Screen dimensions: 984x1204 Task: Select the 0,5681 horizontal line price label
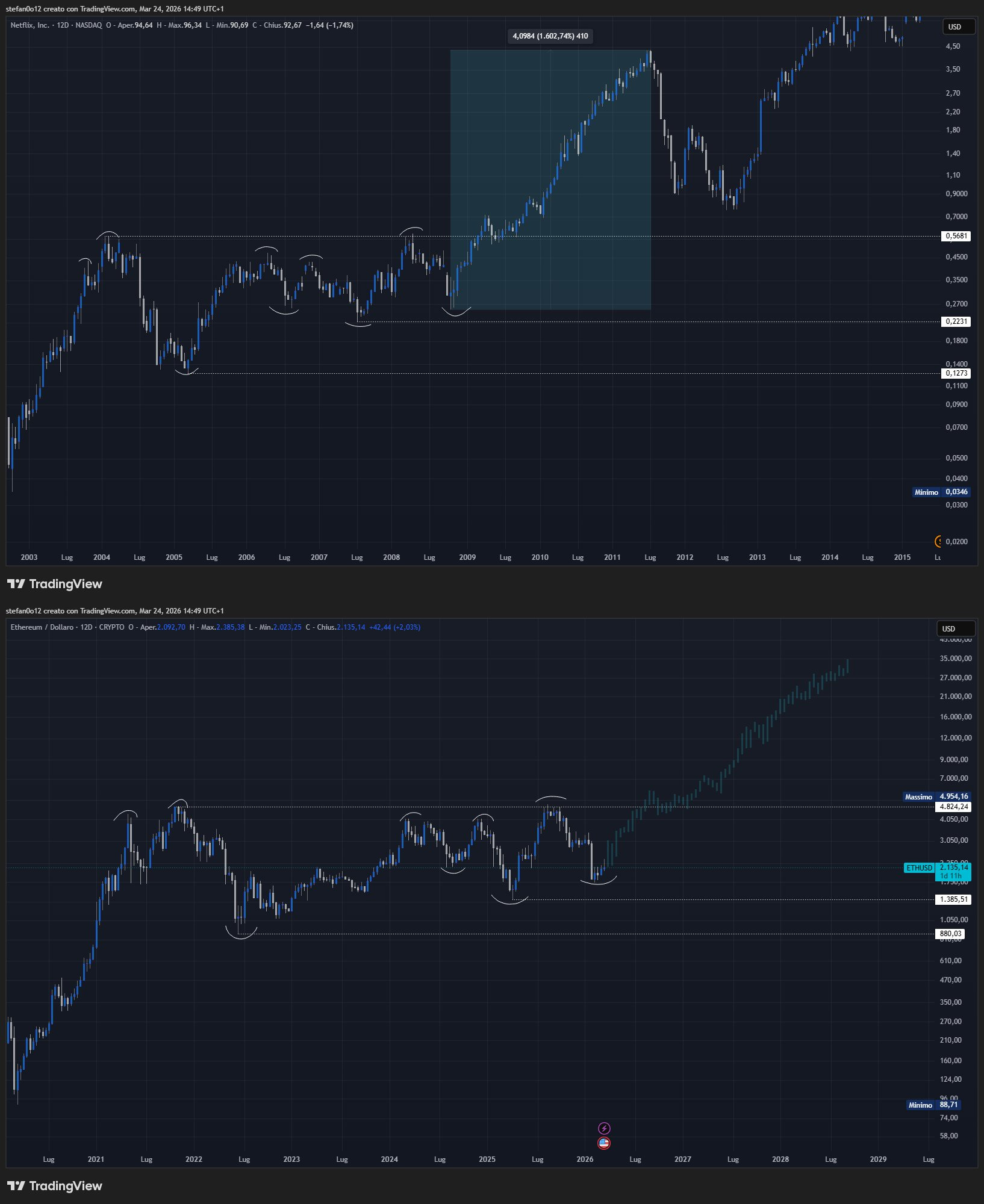point(956,236)
